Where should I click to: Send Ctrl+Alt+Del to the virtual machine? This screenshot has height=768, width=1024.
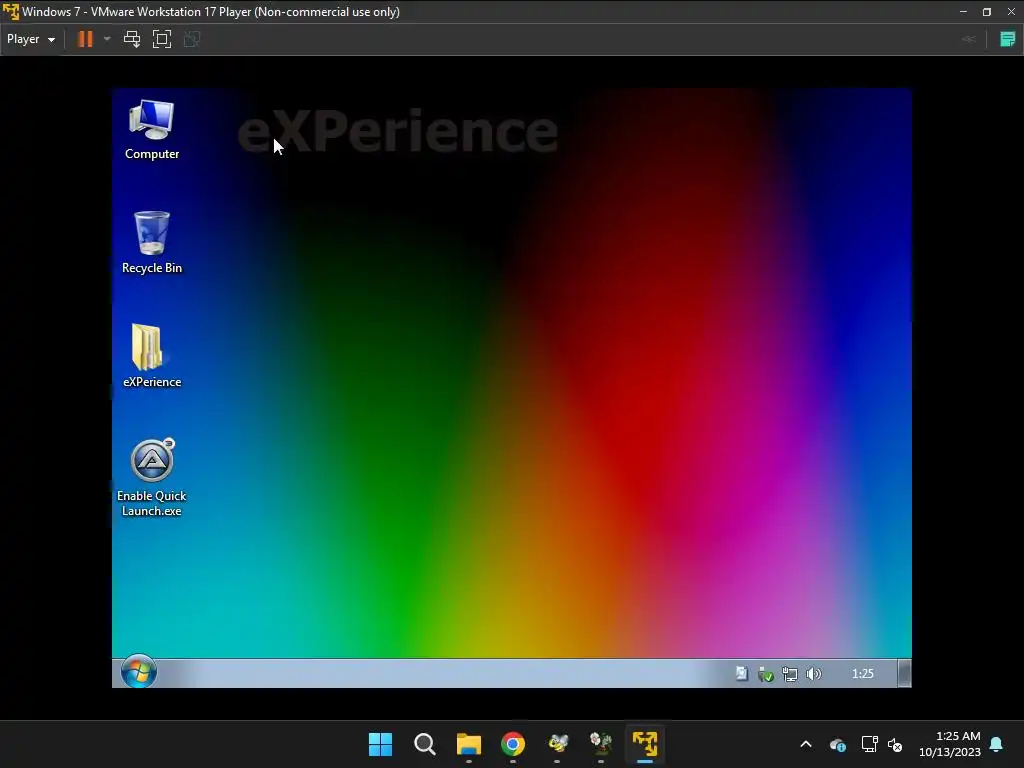pos(132,39)
